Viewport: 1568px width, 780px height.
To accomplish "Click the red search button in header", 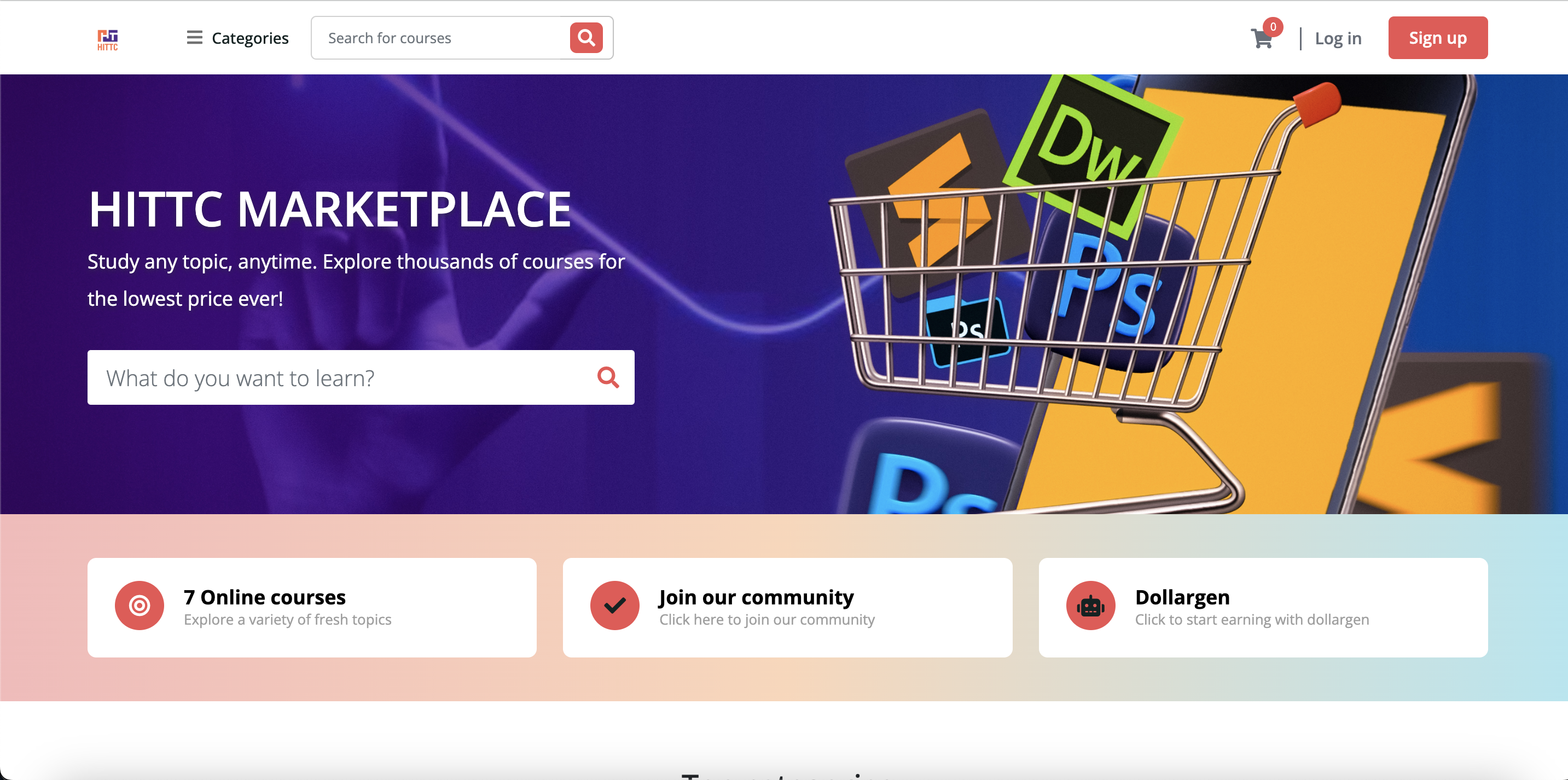I will (585, 38).
